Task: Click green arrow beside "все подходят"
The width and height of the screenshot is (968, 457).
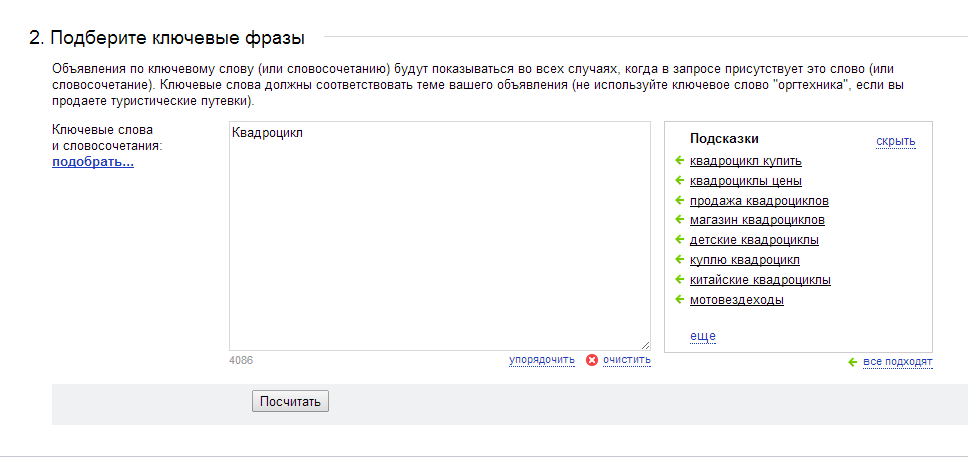Action: click(852, 362)
